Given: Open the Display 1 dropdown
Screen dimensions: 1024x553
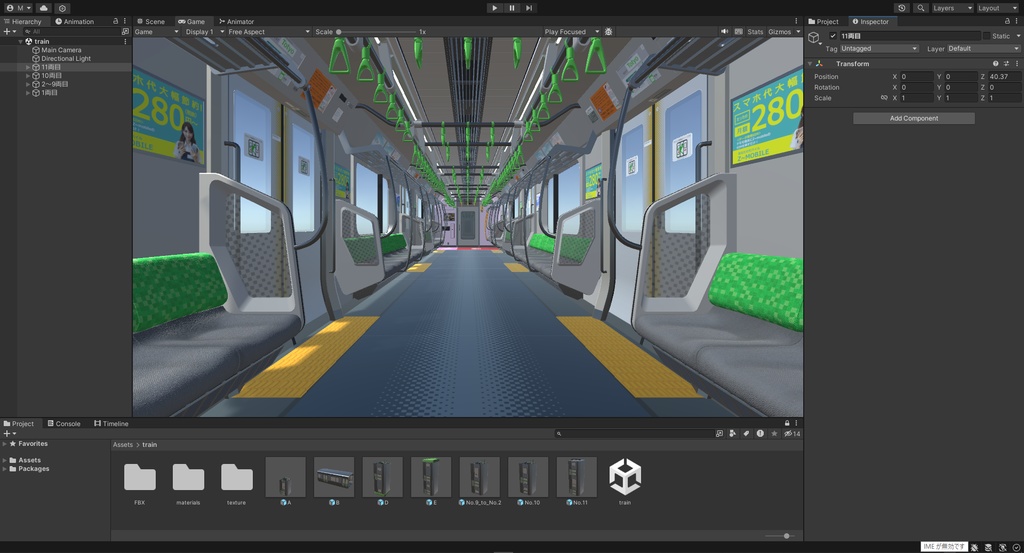Looking at the screenshot, I should click(x=204, y=31).
